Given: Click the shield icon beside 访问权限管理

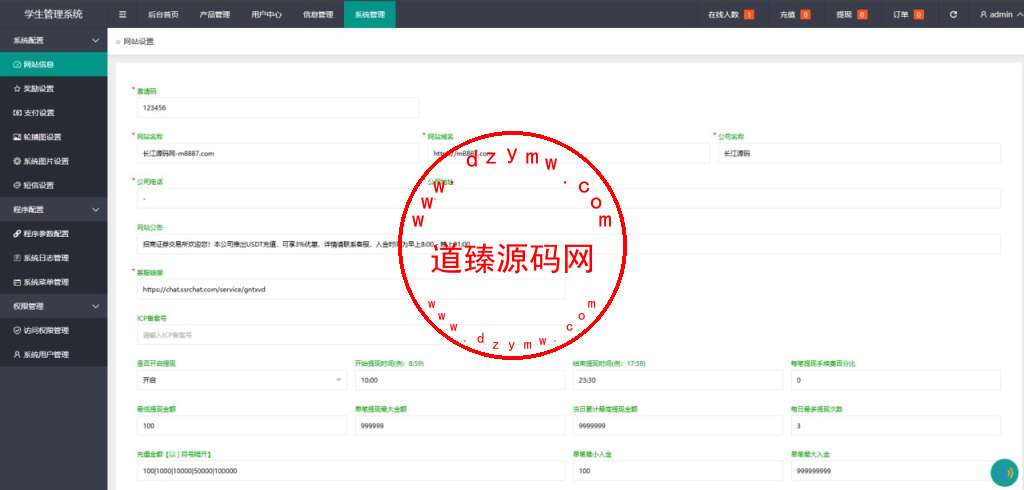Looking at the screenshot, I should pos(17,331).
